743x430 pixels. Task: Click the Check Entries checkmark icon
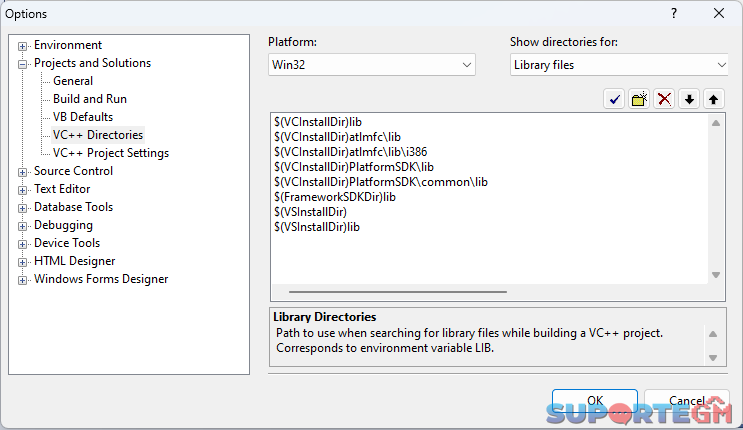tap(614, 99)
